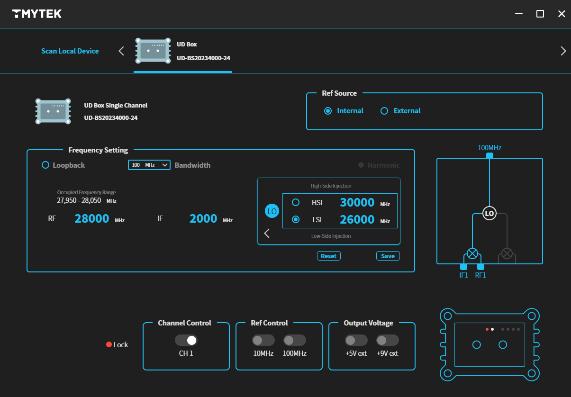
Task: Click the blue LO circle icon in injection panel
Action: [x=272, y=211]
